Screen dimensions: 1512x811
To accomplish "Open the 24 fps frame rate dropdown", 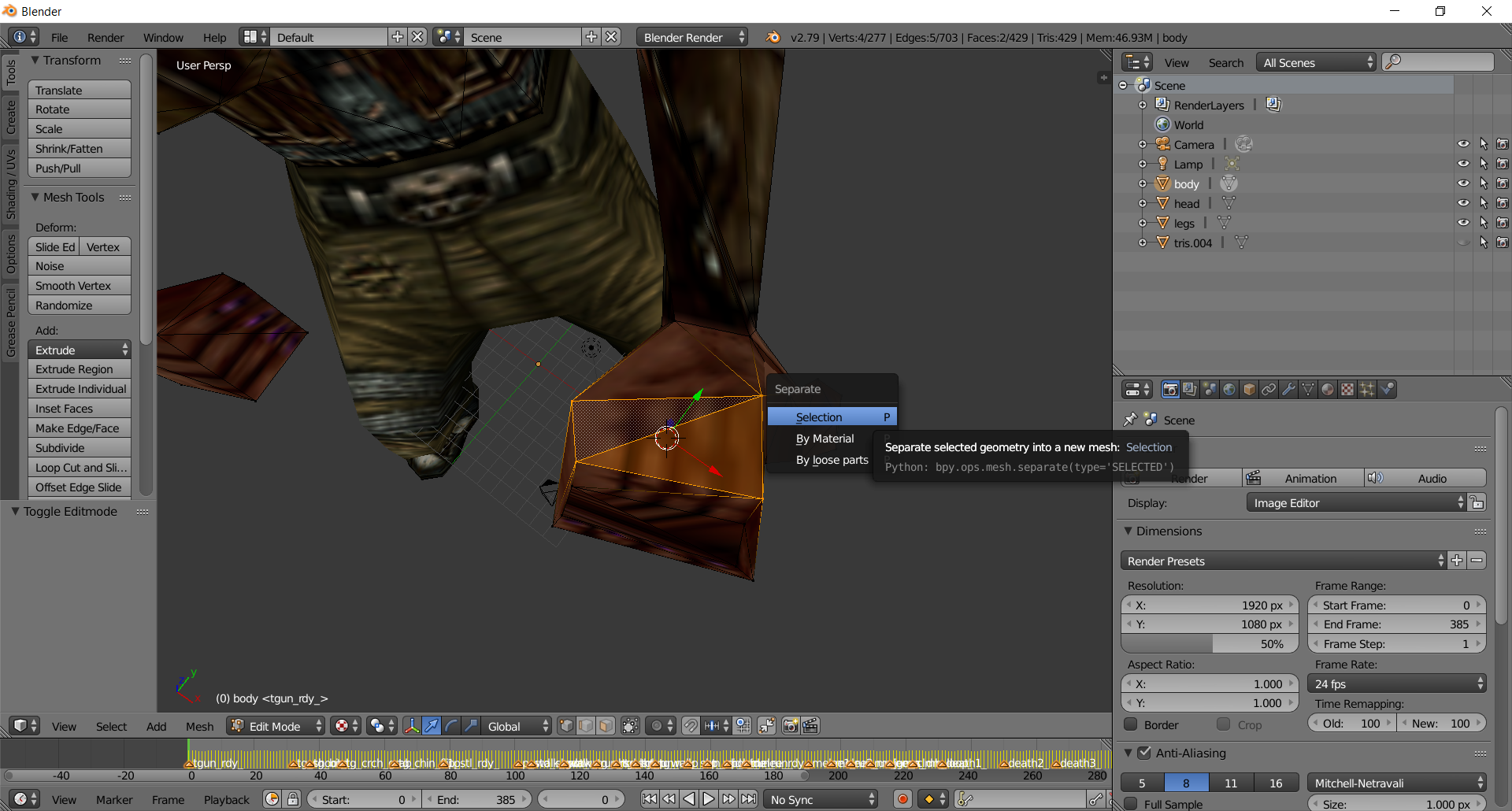I will tap(1396, 683).
